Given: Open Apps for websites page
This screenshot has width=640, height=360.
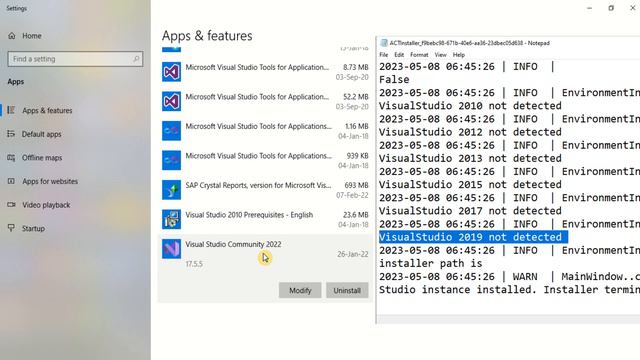Looking at the screenshot, I should (x=50, y=181).
